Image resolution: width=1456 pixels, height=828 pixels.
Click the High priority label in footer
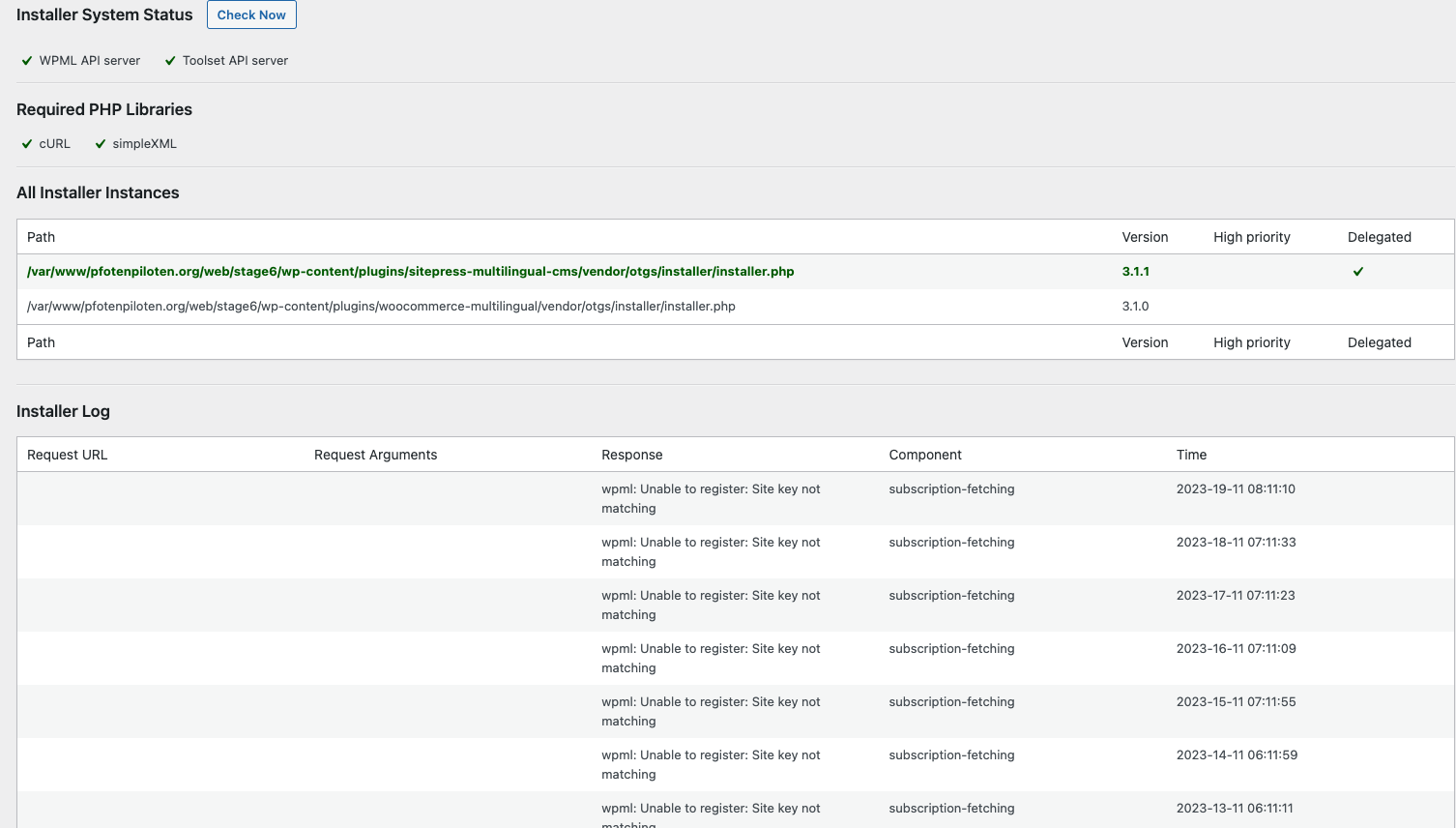[x=1252, y=342]
